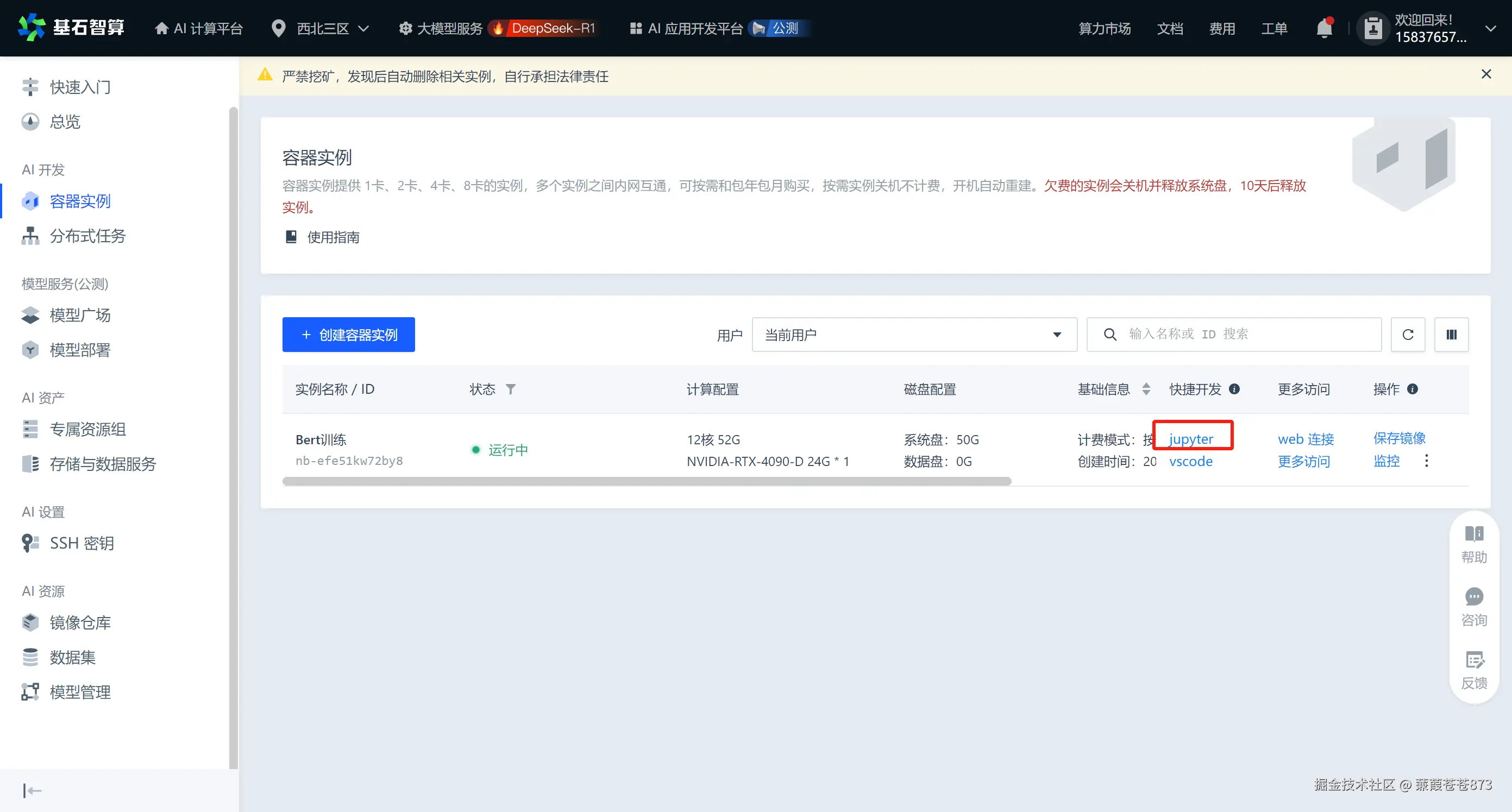The image size is (1512, 812).
Task: Open 分布式任务 in the sidebar
Action: [87, 236]
